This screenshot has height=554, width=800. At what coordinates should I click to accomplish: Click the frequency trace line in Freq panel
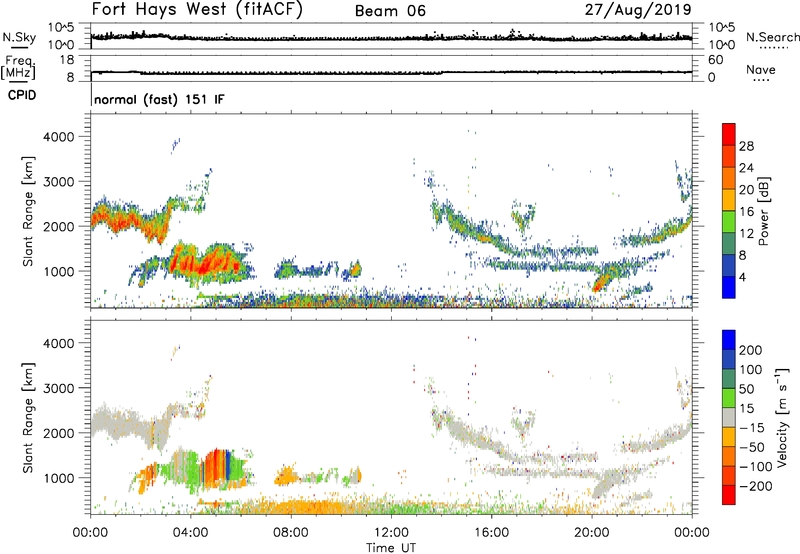point(391,72)
